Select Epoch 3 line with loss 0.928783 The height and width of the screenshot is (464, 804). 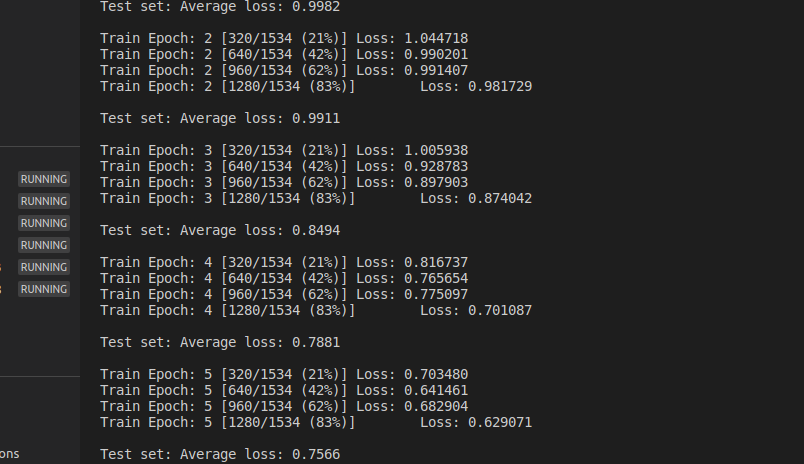tap(284, 166)
